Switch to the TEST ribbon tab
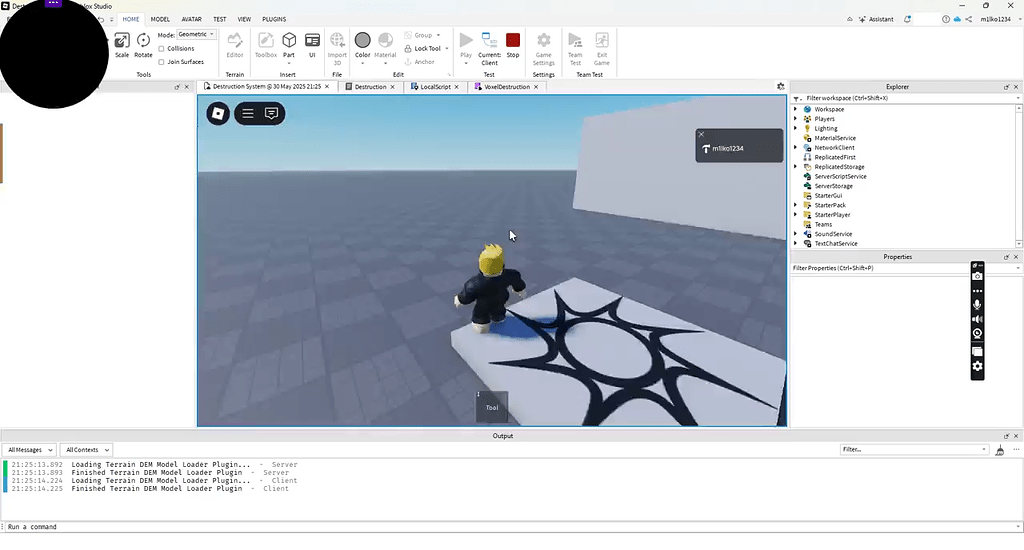The width and height of the screenshot is (1024, 550). tap(219, 19)
